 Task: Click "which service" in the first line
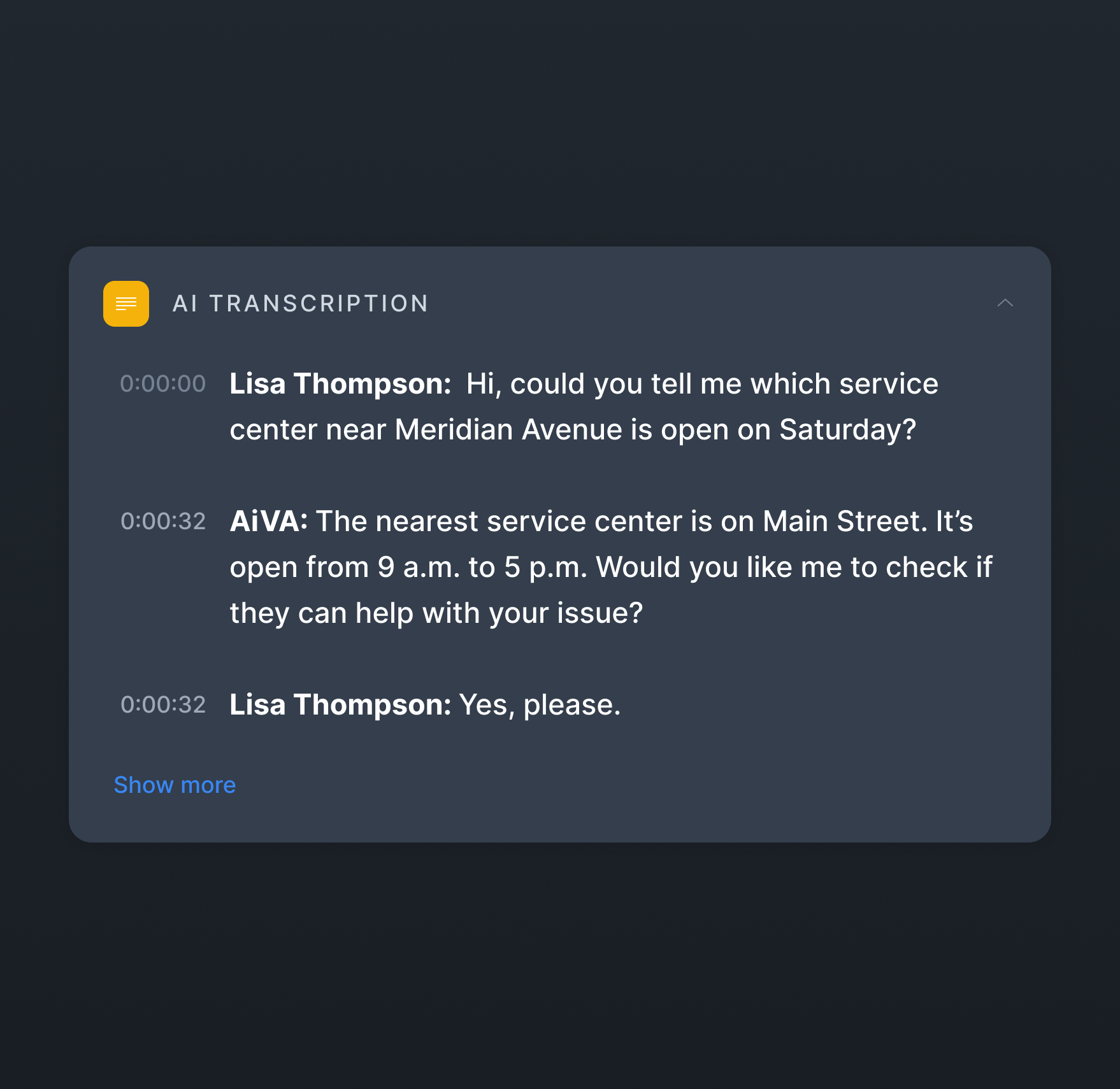(844, 383)
